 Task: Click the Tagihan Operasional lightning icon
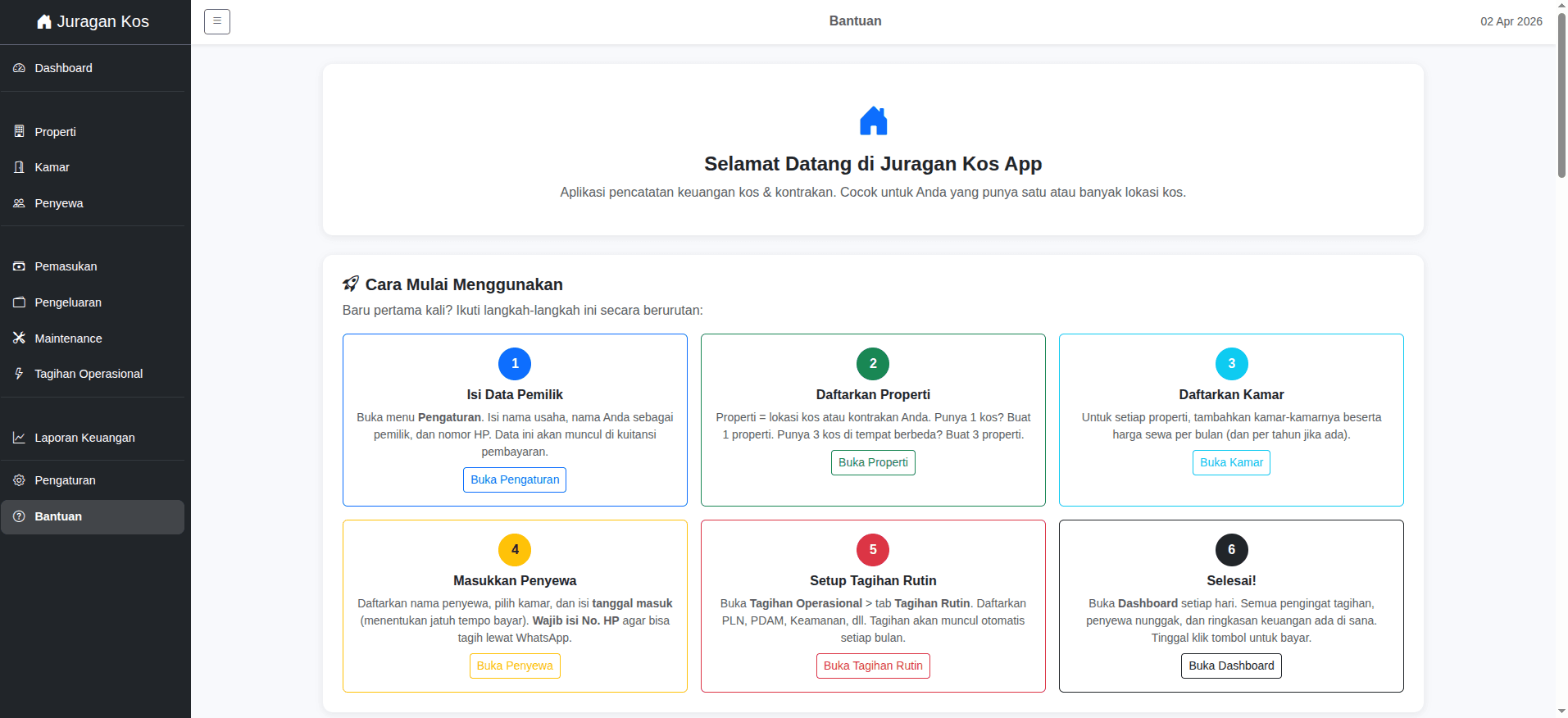[19, 374]
